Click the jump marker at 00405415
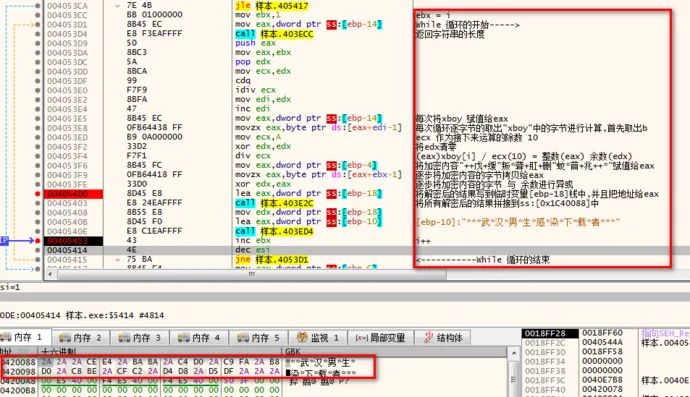This screenshot has width=690, height=397. tap(117, 260)
